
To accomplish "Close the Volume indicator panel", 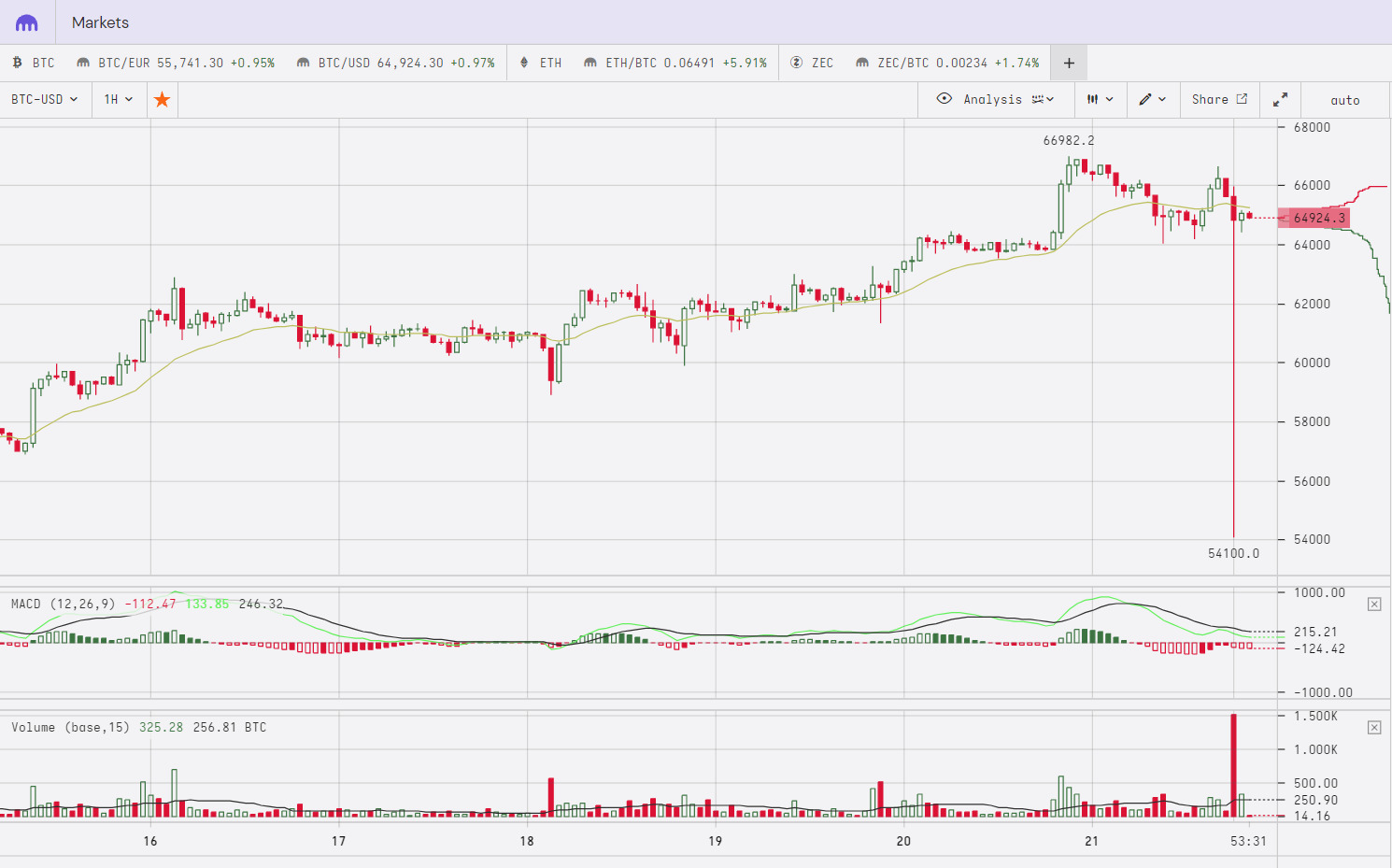I will (1374, 727).
